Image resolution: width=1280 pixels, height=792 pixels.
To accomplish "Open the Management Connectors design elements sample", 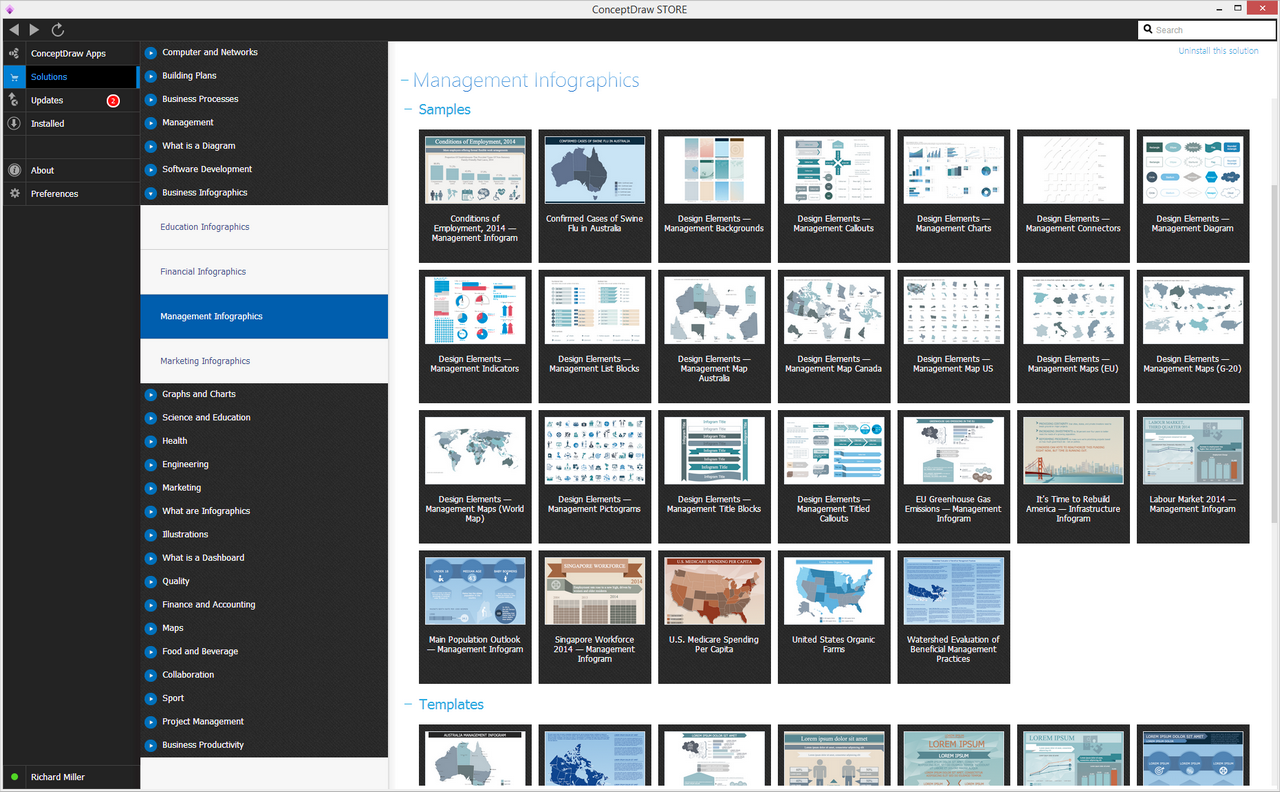I will [1073, 196].
